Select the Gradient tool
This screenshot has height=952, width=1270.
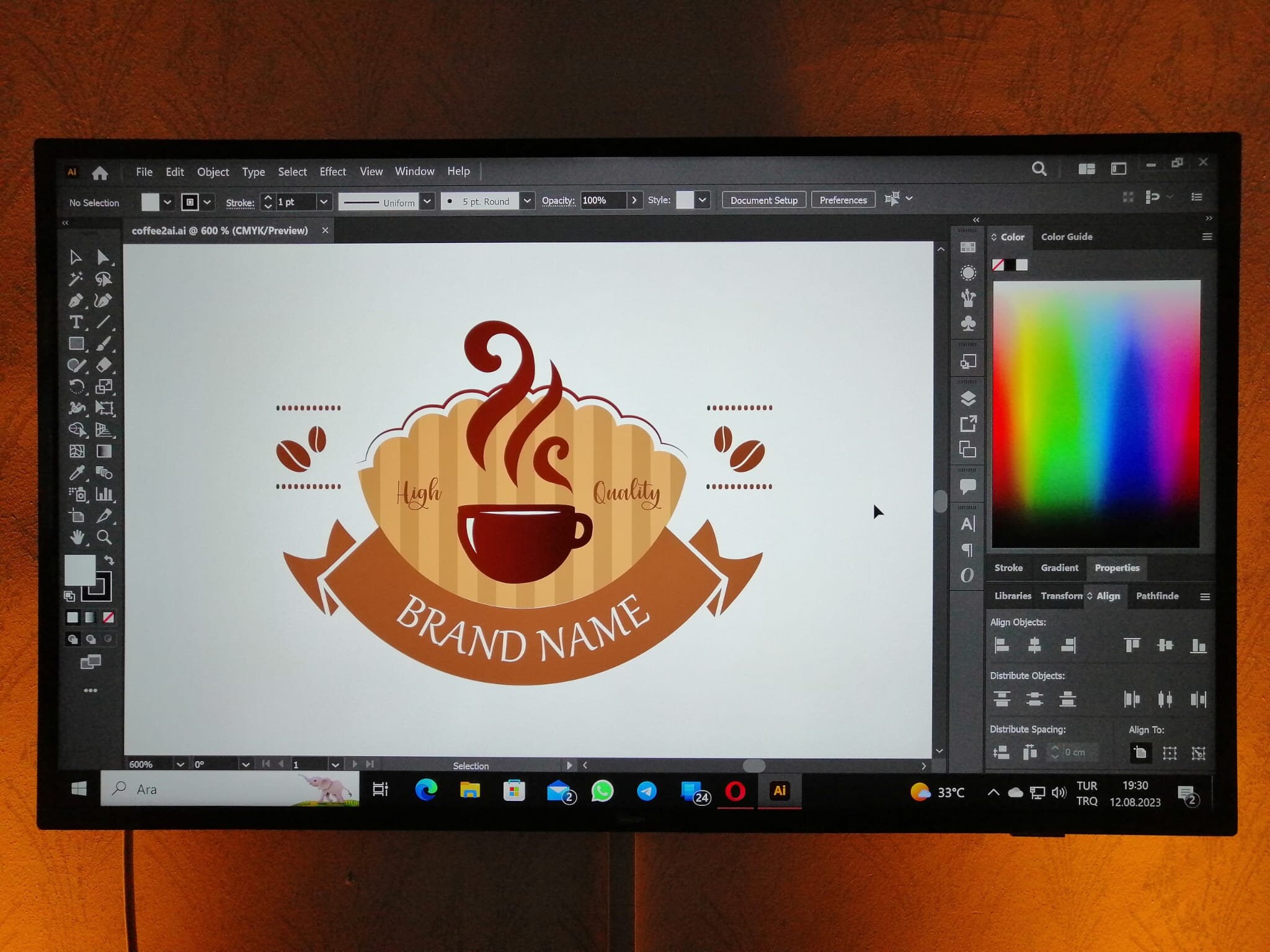pyautogui.click(x=104, y=451)
